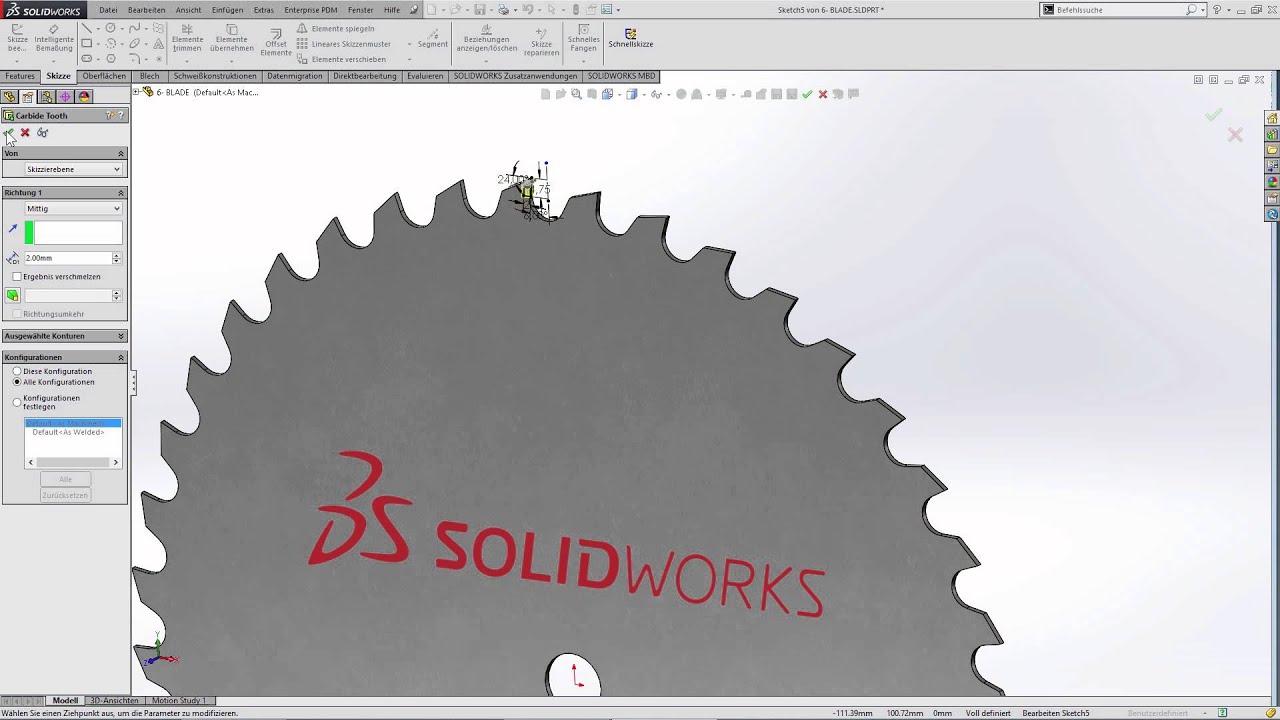Click the Zurücksetzen button
The height and width of the screenshot is (720, 1280).
pos(65,495)
